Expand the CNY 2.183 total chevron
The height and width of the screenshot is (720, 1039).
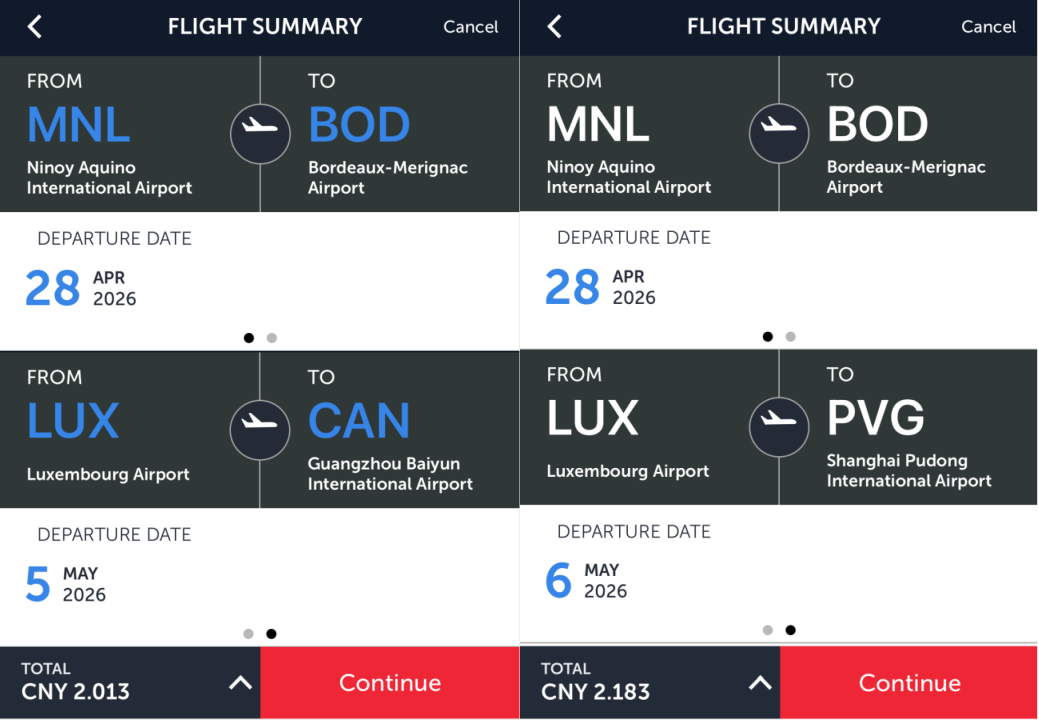pyautogui.click(x=760, y=683)
